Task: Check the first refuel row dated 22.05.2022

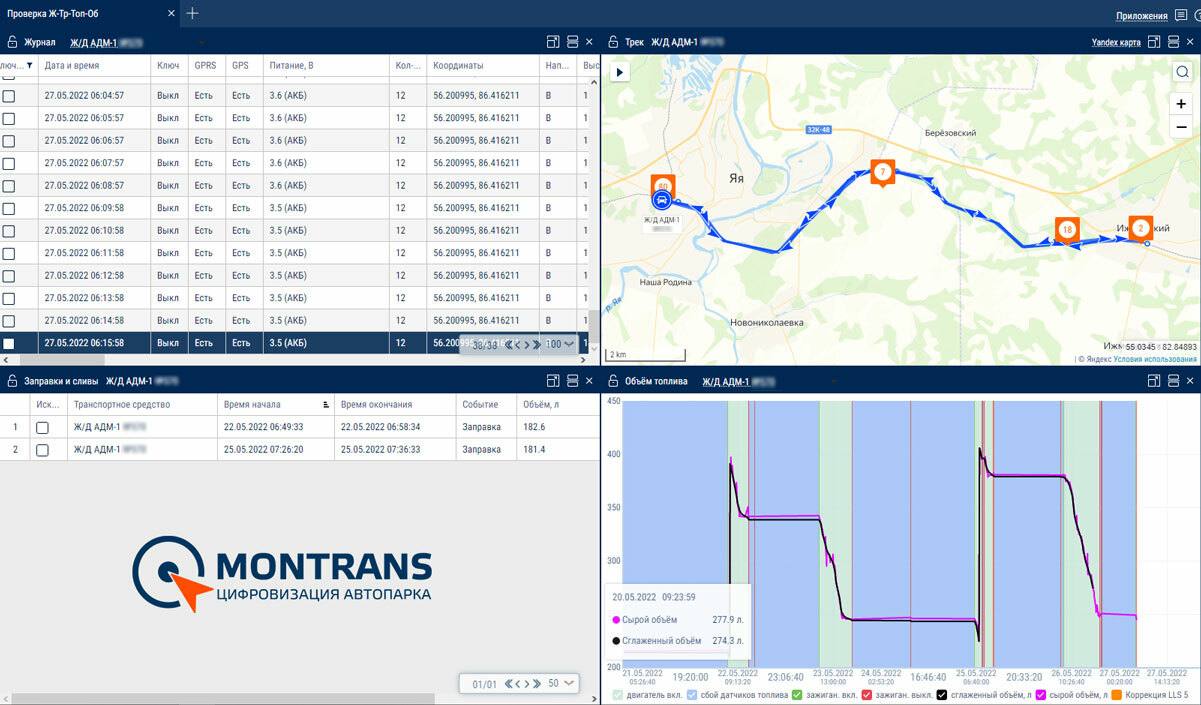Action: (x=42, y=427)
